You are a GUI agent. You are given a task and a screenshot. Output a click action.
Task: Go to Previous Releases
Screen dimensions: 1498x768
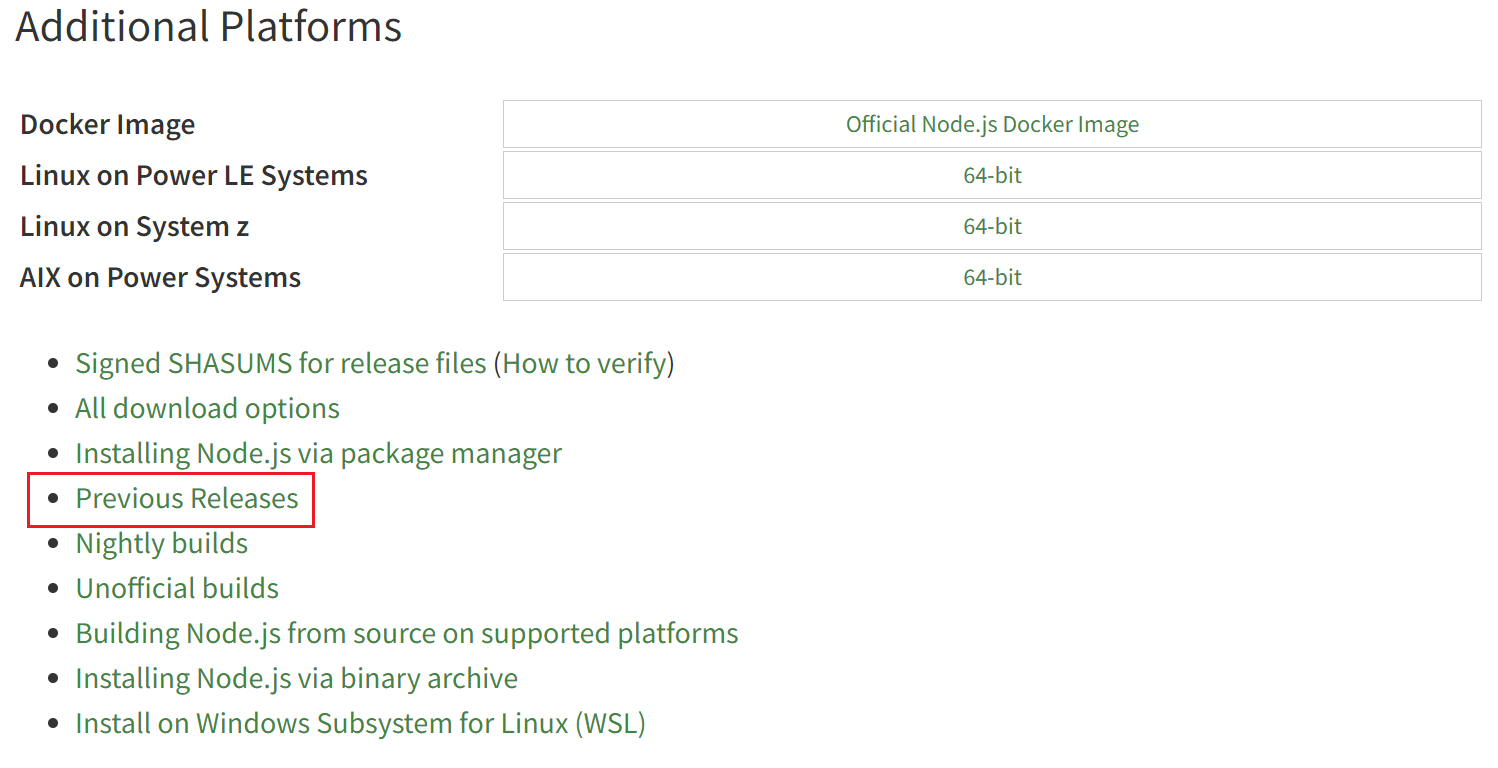pos(187,498)
